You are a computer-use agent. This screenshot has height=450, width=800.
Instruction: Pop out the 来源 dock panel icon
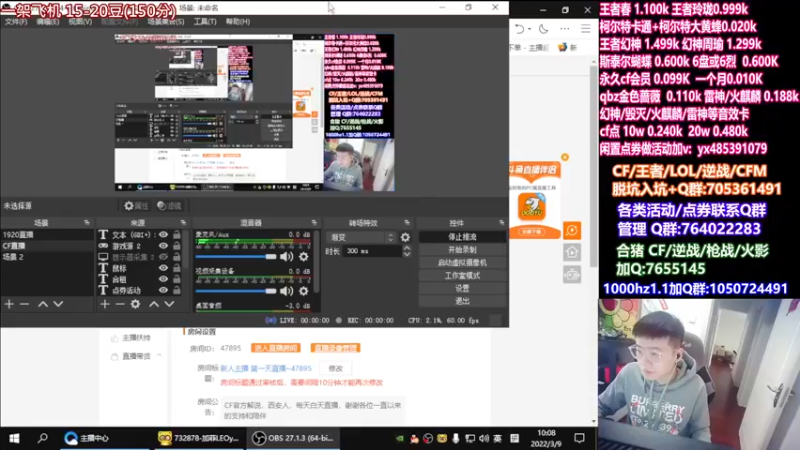[x=183, y=223]
